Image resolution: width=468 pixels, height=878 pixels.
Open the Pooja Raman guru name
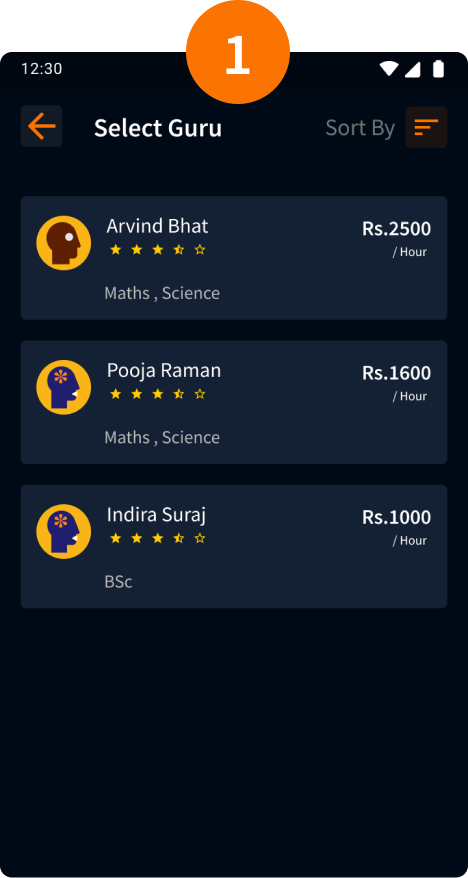click(164, 371)
